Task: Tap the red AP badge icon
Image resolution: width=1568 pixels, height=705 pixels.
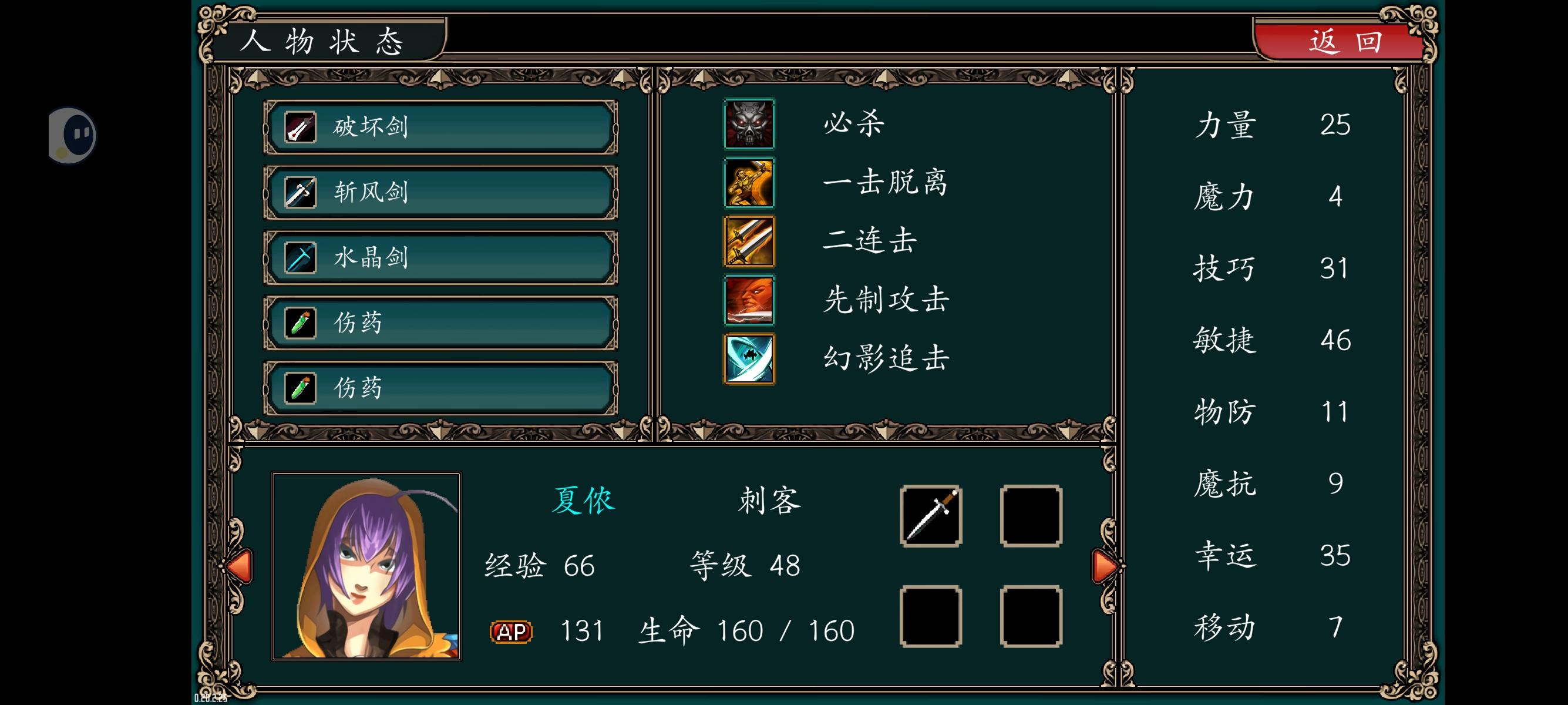Action: coord(512,632)
